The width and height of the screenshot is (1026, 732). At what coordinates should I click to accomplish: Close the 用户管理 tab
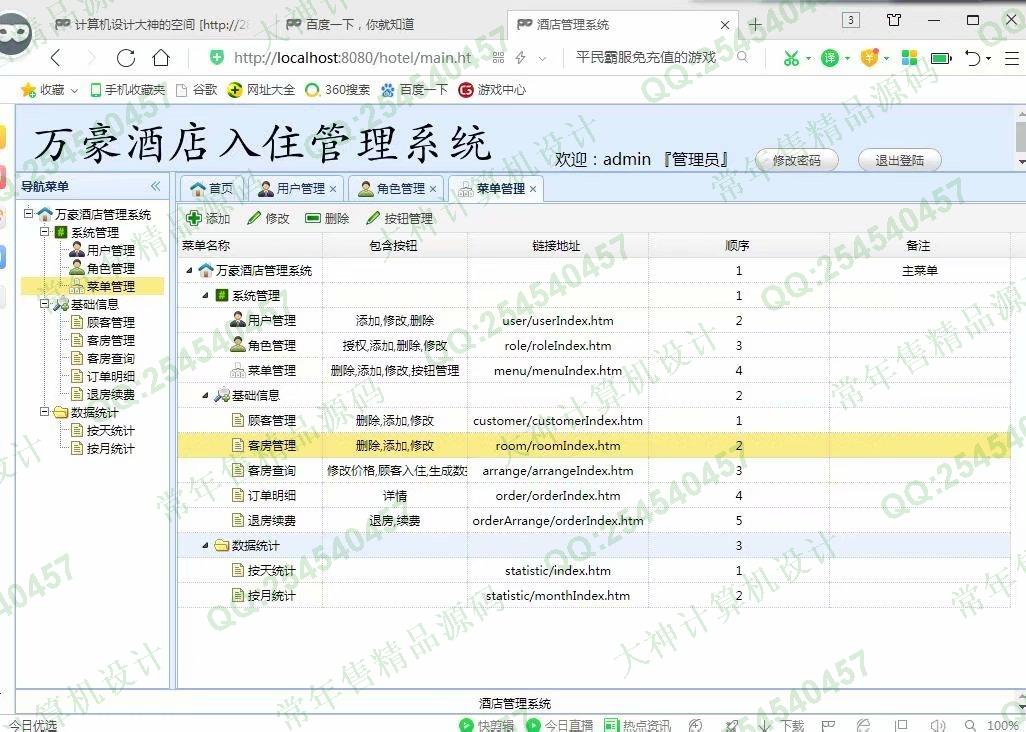(333, 189)
